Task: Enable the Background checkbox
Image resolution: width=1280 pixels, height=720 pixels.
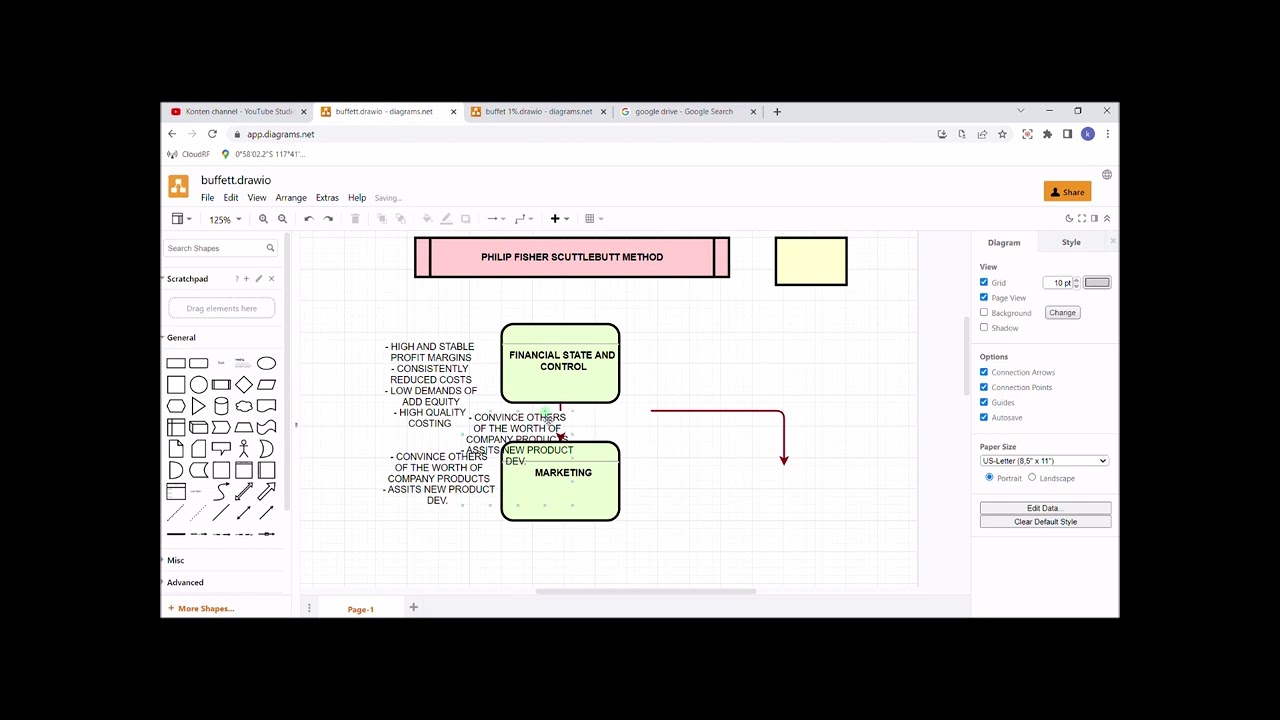Action: [x=984, y=312]
